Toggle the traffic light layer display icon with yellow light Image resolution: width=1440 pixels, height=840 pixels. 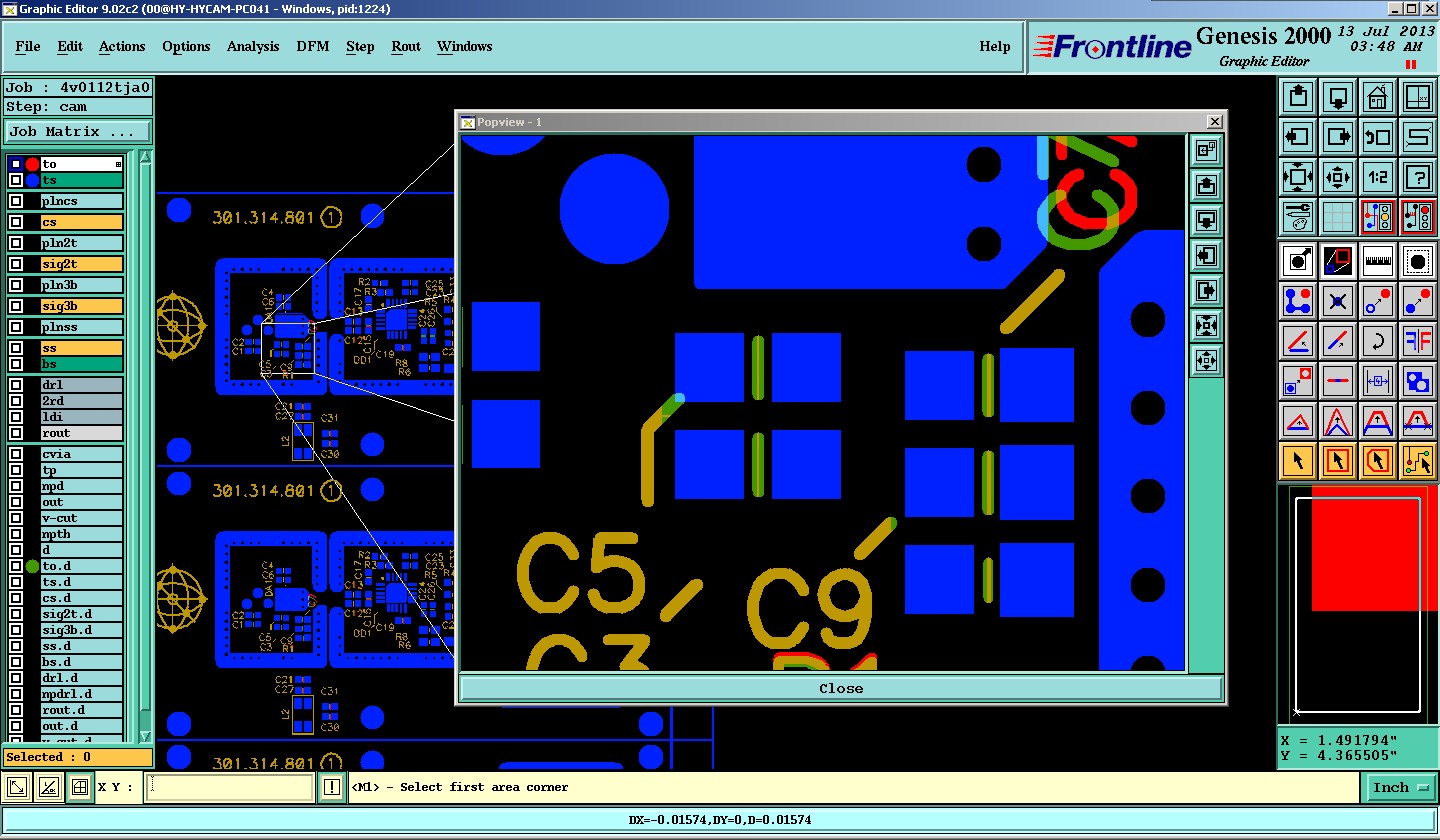[1378, 217]
